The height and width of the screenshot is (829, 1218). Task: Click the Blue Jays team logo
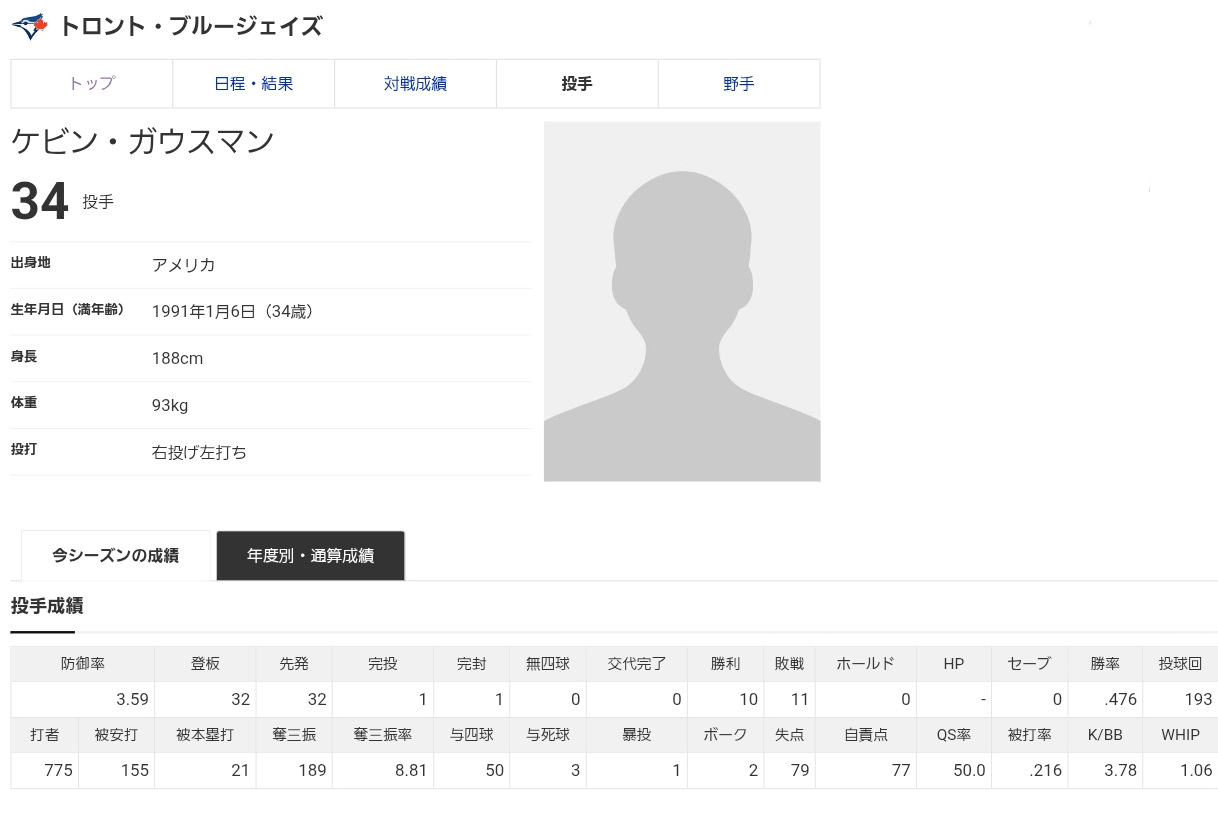29,27
